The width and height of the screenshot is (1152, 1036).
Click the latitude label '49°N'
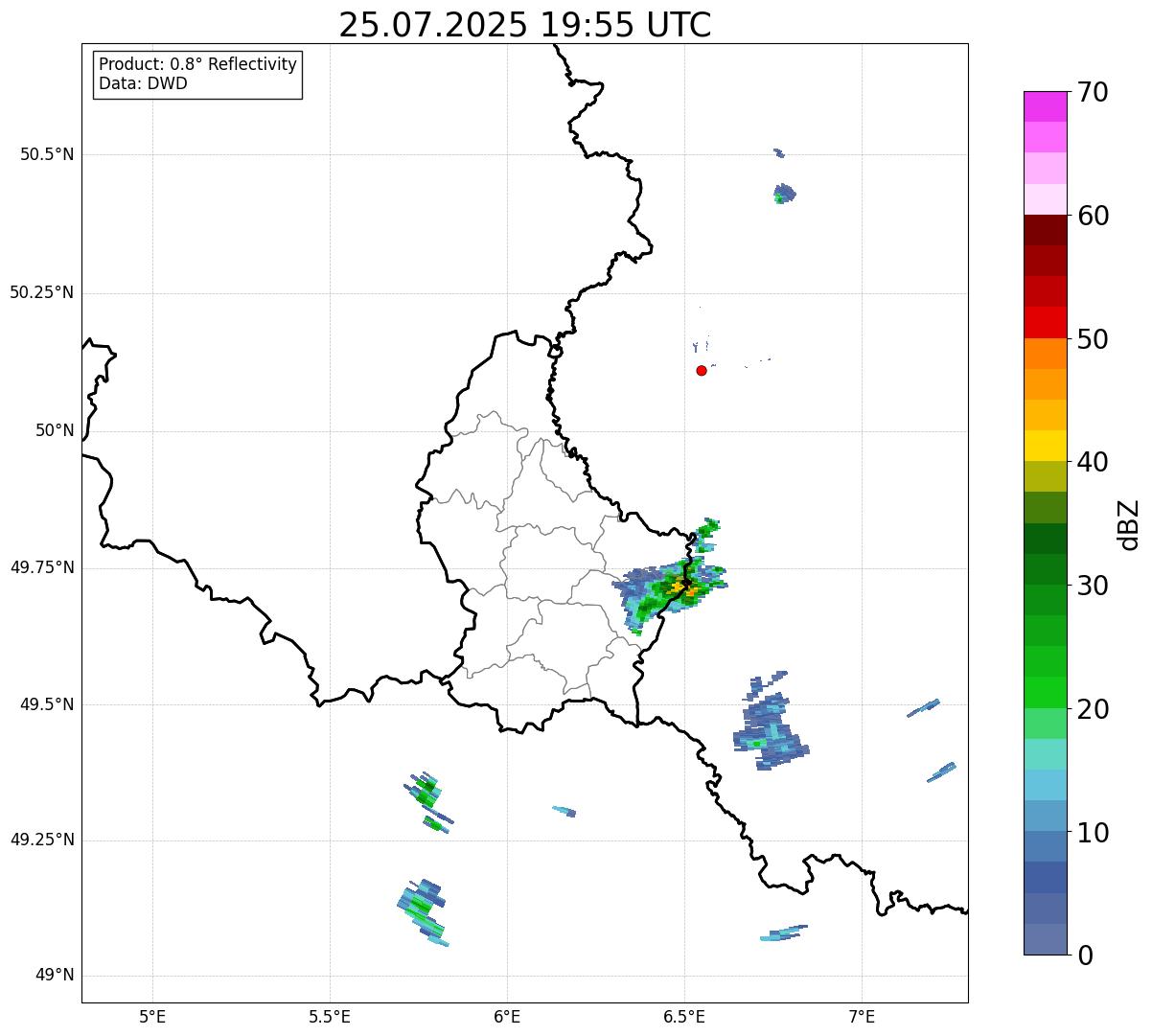click(55, 976)
